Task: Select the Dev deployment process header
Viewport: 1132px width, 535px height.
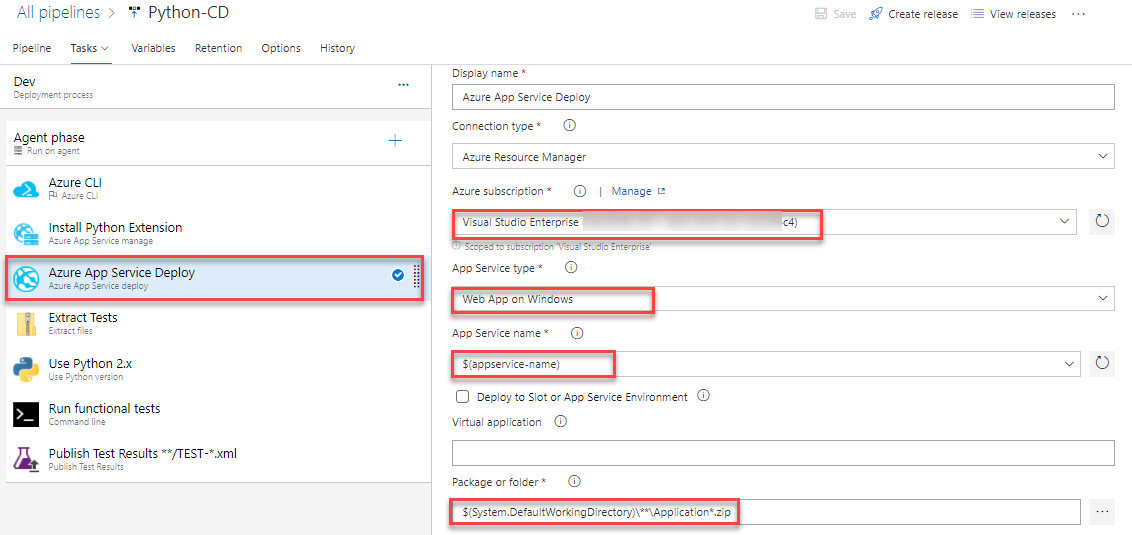Action: coord(214,87)
